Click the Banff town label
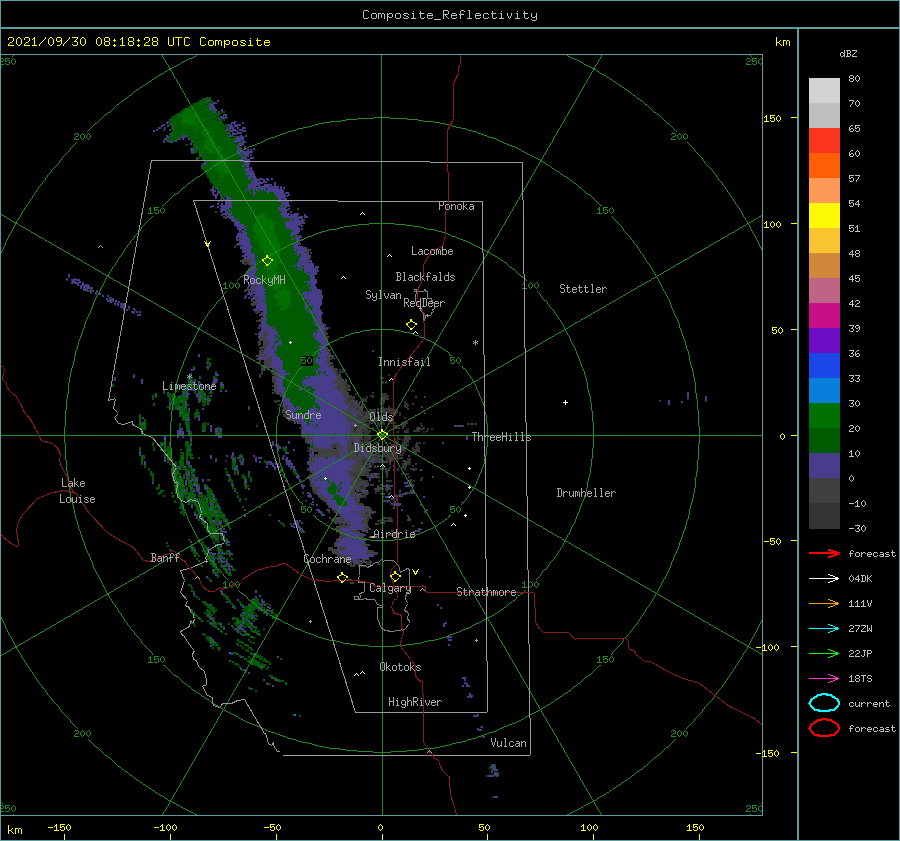900x841 pixels. click(x=165, y=557)
